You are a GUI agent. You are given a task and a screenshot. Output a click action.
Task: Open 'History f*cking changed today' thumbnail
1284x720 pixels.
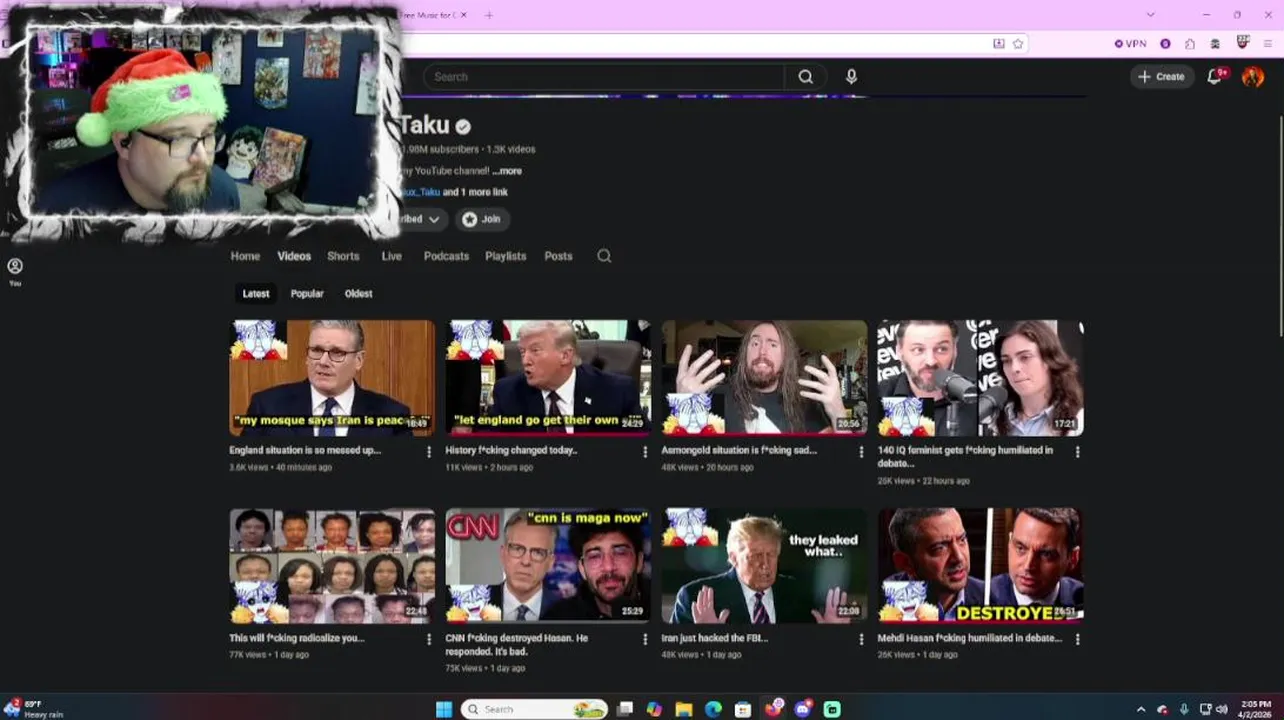(x=548, y=378)
